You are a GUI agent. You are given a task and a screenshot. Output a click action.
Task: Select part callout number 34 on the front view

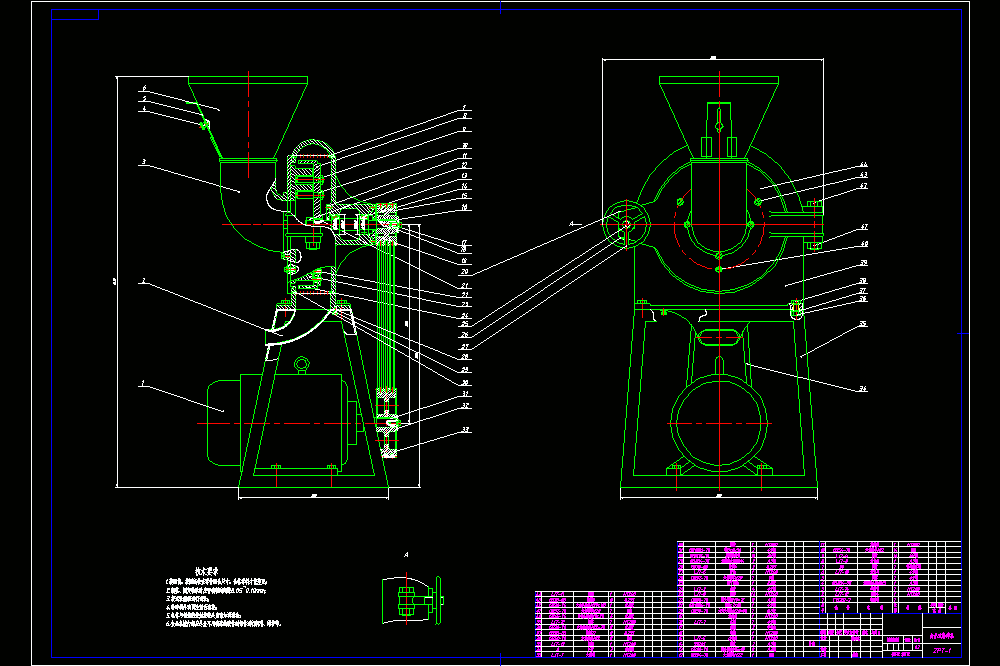coord(863,388)
